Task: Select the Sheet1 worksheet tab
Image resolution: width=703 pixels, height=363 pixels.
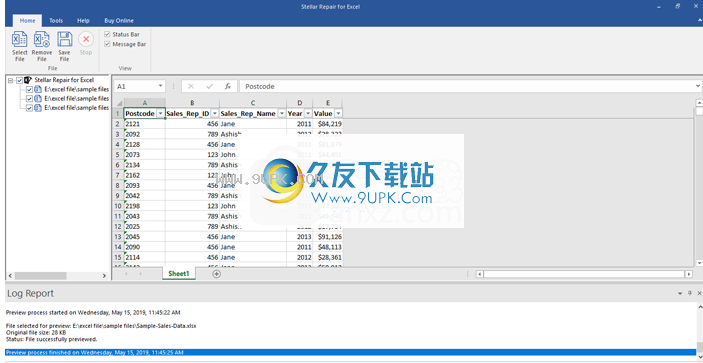Action: [x=179, y=273]
